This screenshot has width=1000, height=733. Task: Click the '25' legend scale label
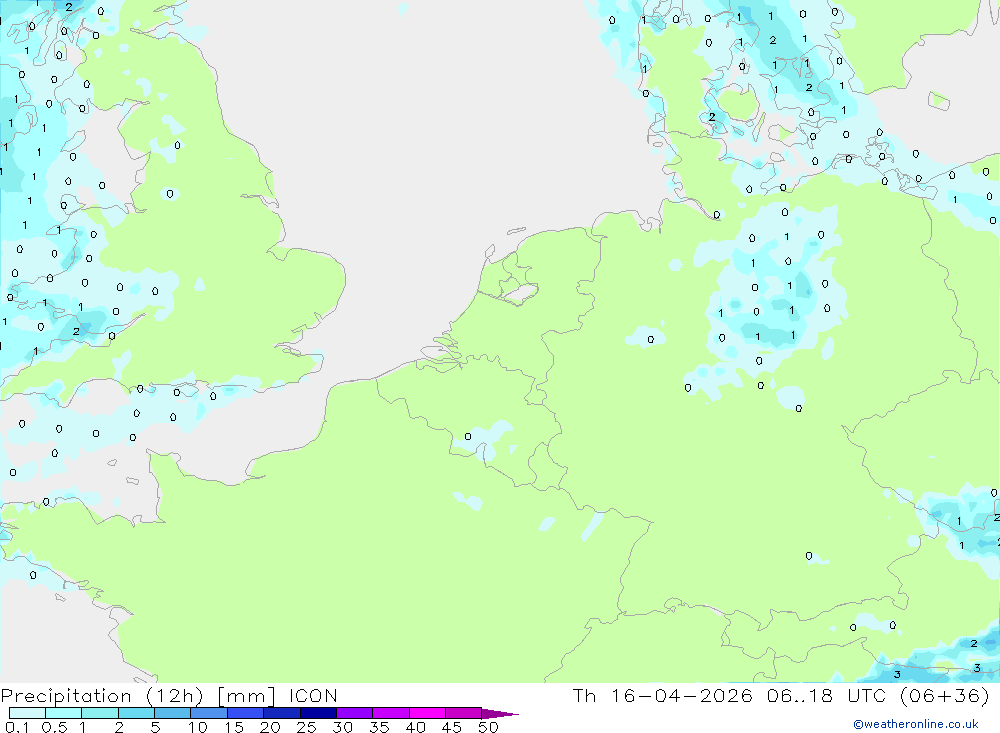click(x=306, y=727)
